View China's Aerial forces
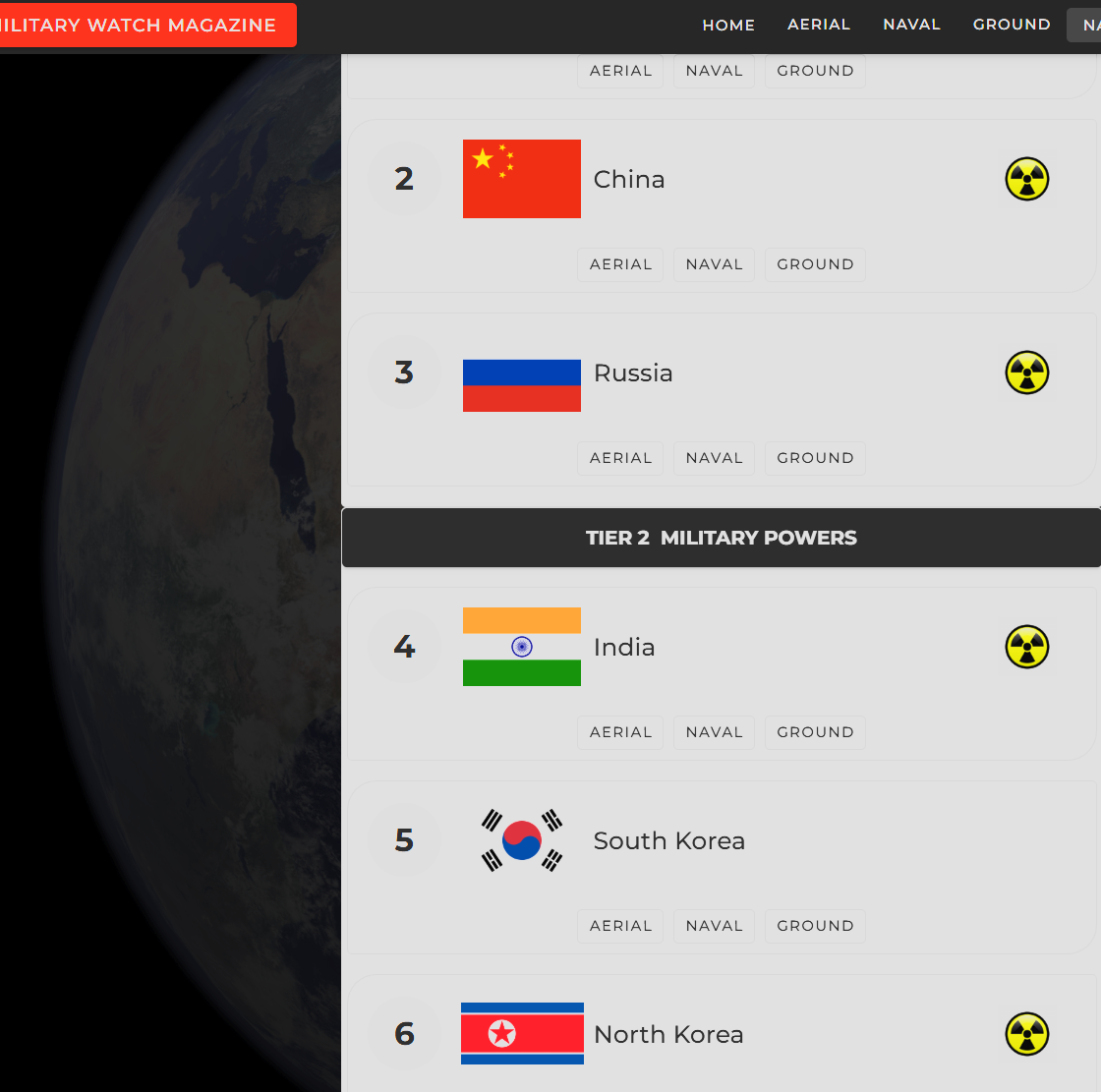The image size is (1101, 1092). click(x=620, y=264)
